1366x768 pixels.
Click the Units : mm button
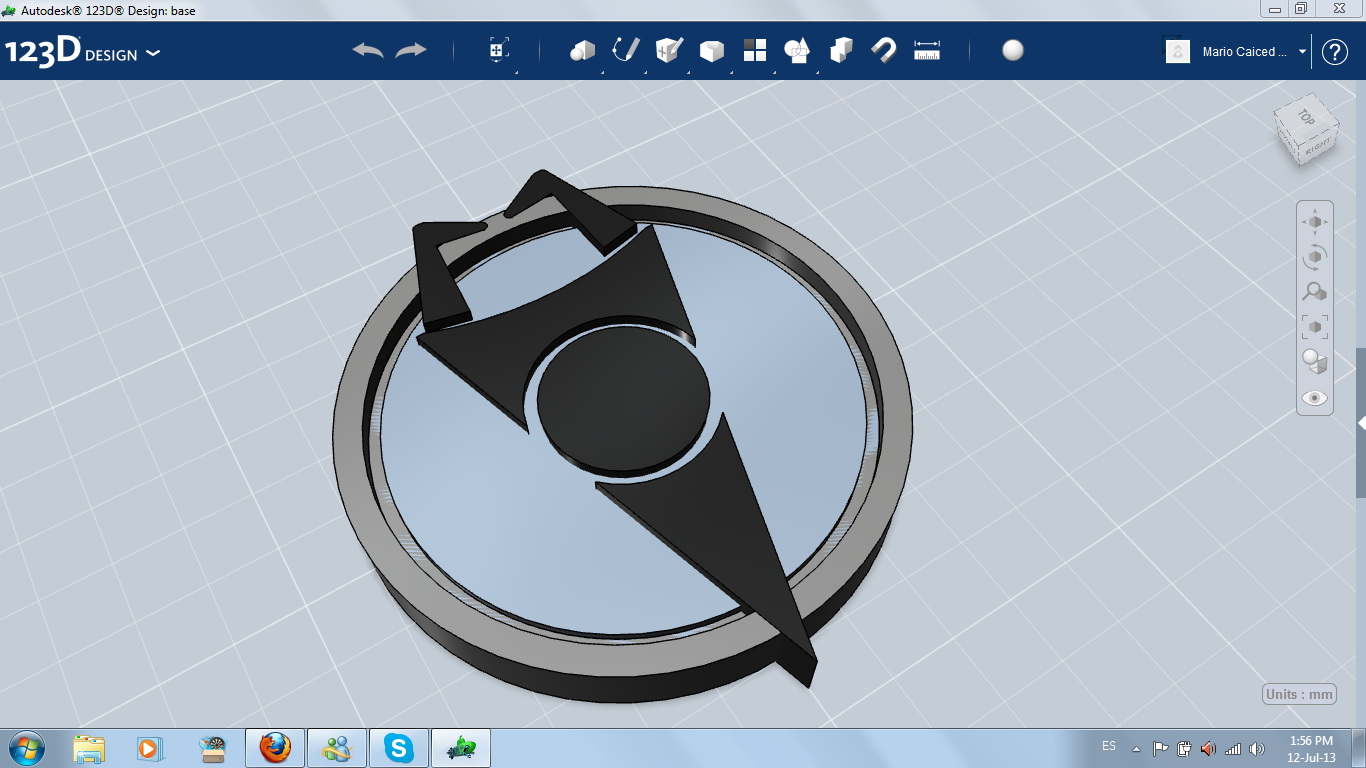[x=1299, y=694]
